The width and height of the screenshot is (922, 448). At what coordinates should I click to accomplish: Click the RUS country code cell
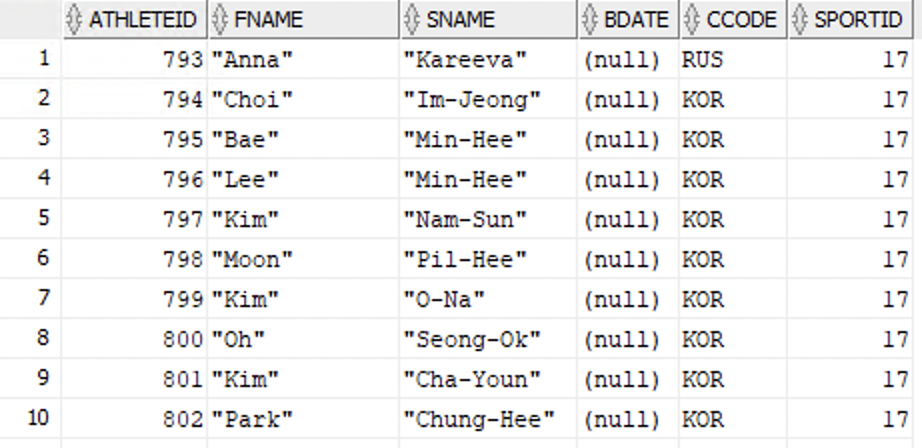click(703, 60)
